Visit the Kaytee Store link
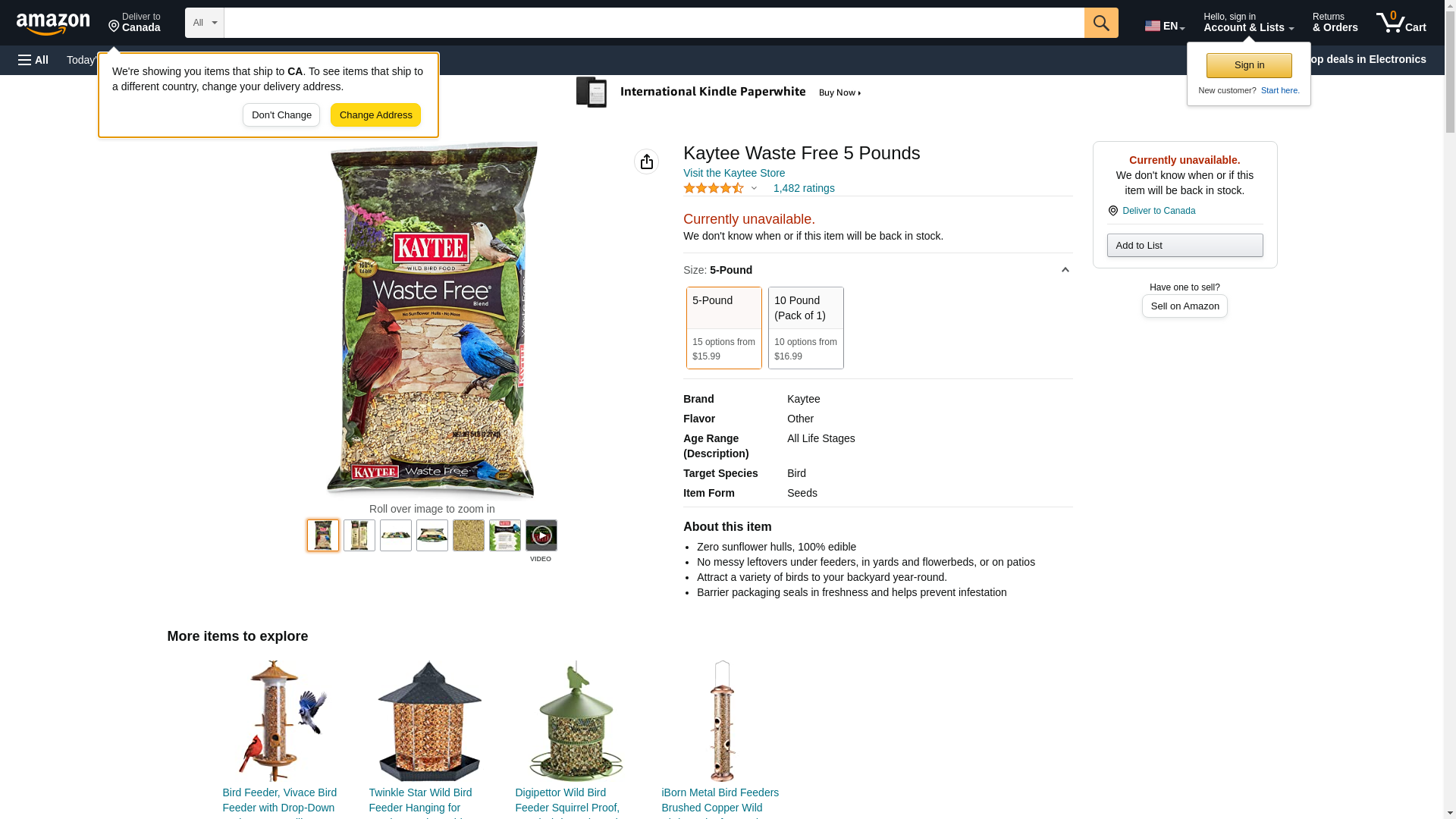 pyautogui.click(x=733, y=173)
